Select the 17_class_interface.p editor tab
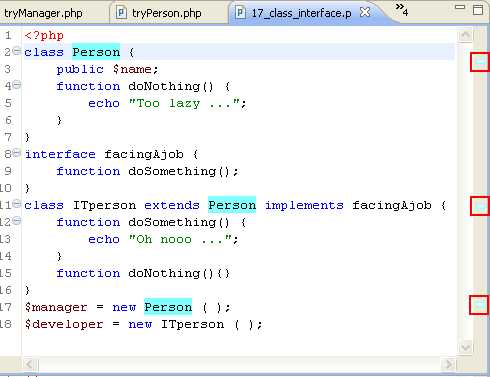The image size is (490, 377). tap(301, 13)
